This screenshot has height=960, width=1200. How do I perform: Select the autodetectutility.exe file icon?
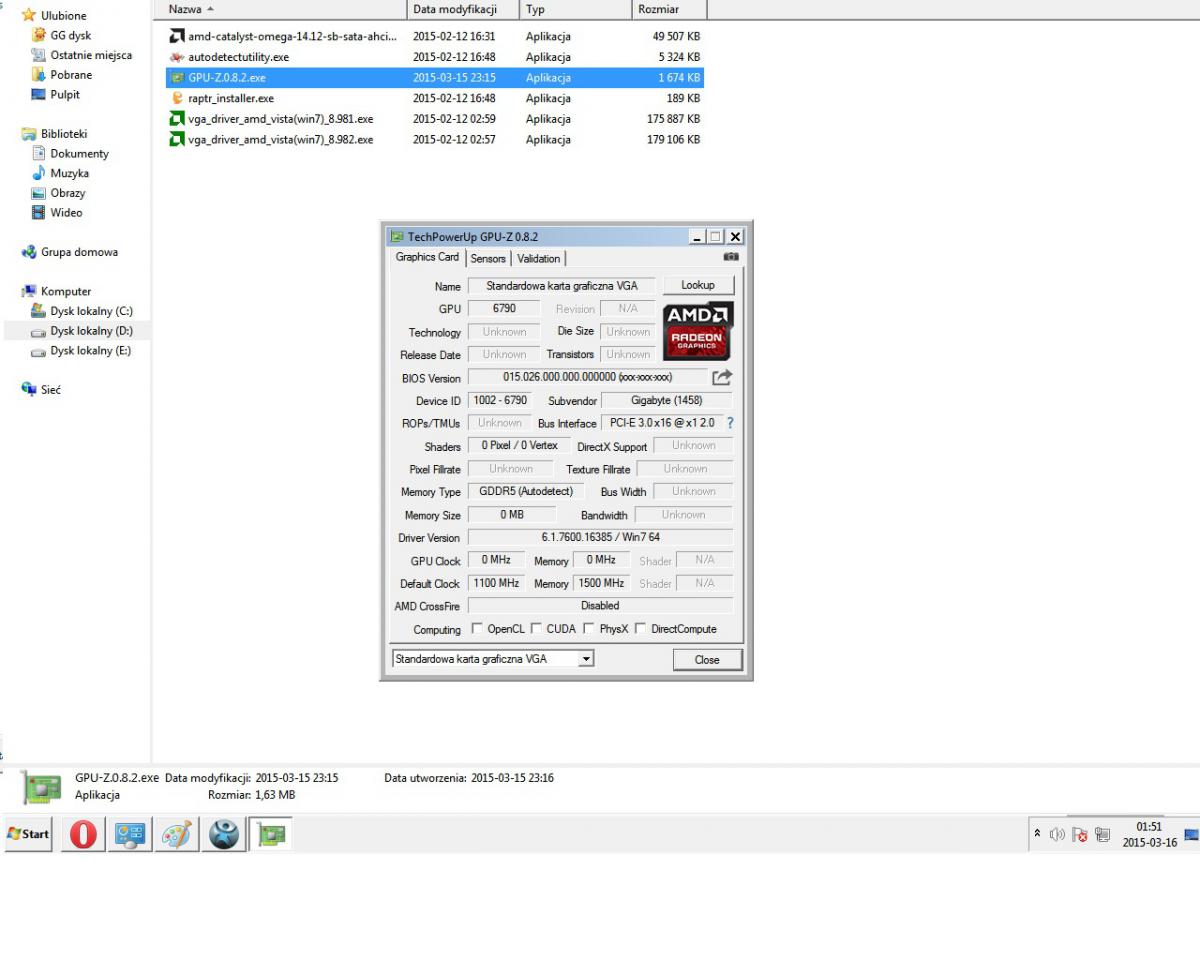click(x=177, y=57)
